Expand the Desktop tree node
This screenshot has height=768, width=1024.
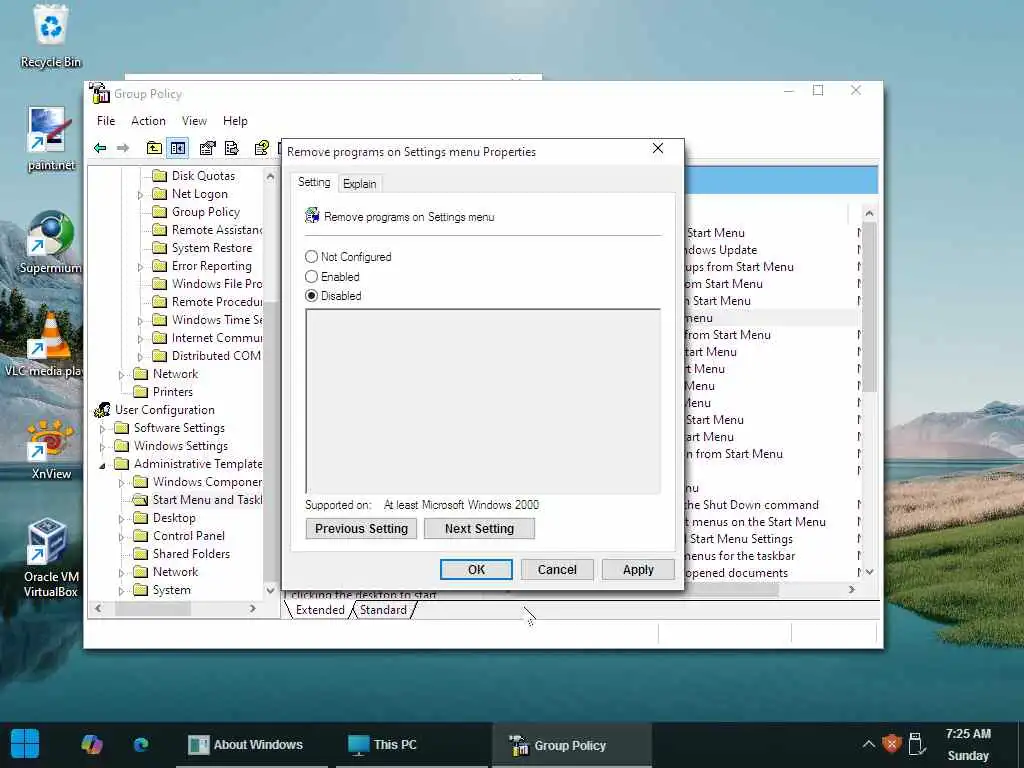click(121, 519)
